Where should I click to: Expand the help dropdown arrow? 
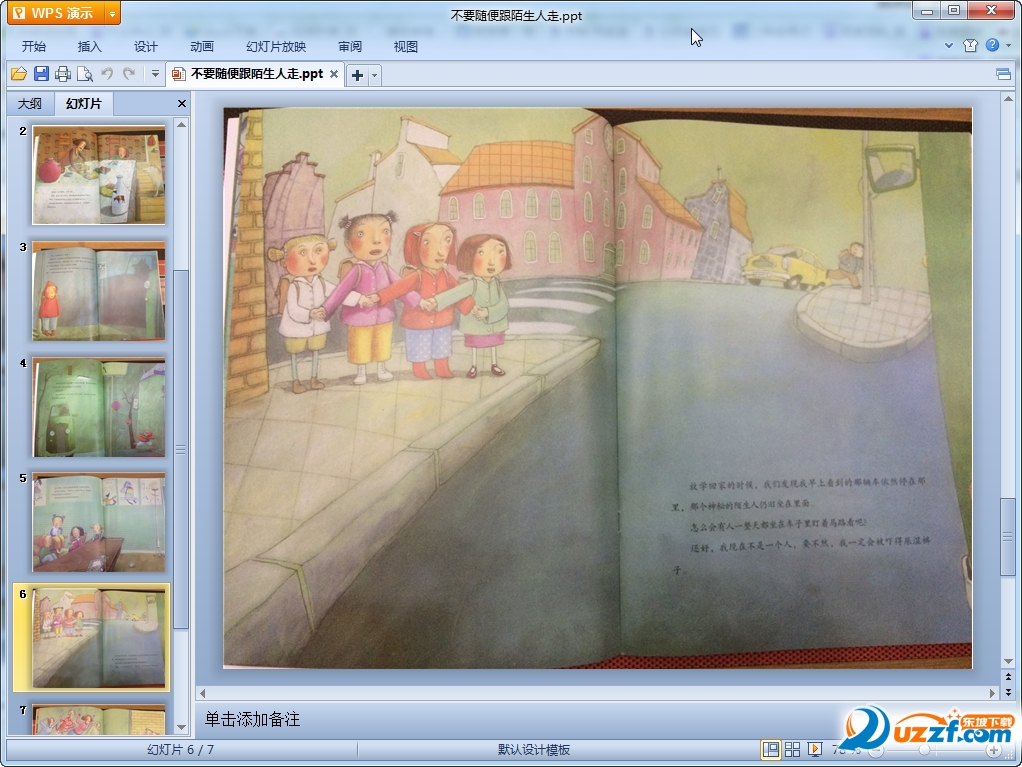click(1008, 46)
